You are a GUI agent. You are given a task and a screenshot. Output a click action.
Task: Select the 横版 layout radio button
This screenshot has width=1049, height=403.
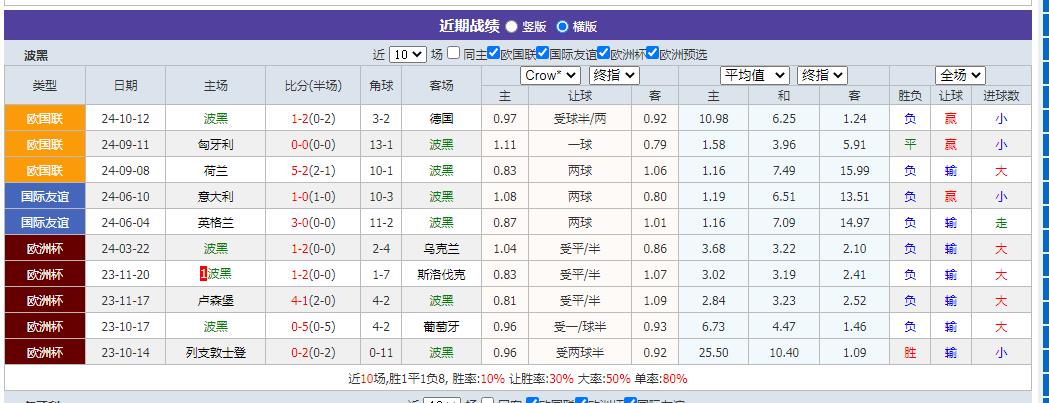[562, 27]
